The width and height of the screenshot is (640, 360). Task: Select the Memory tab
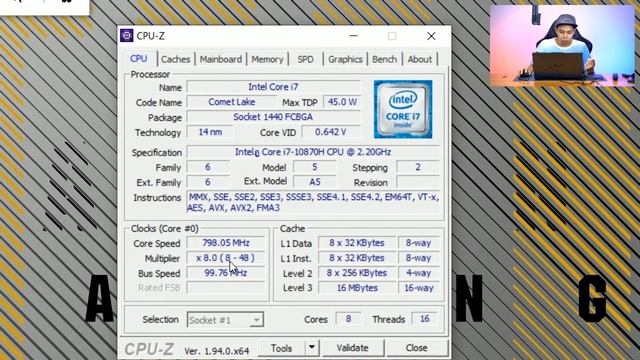[x=267, y=59]
